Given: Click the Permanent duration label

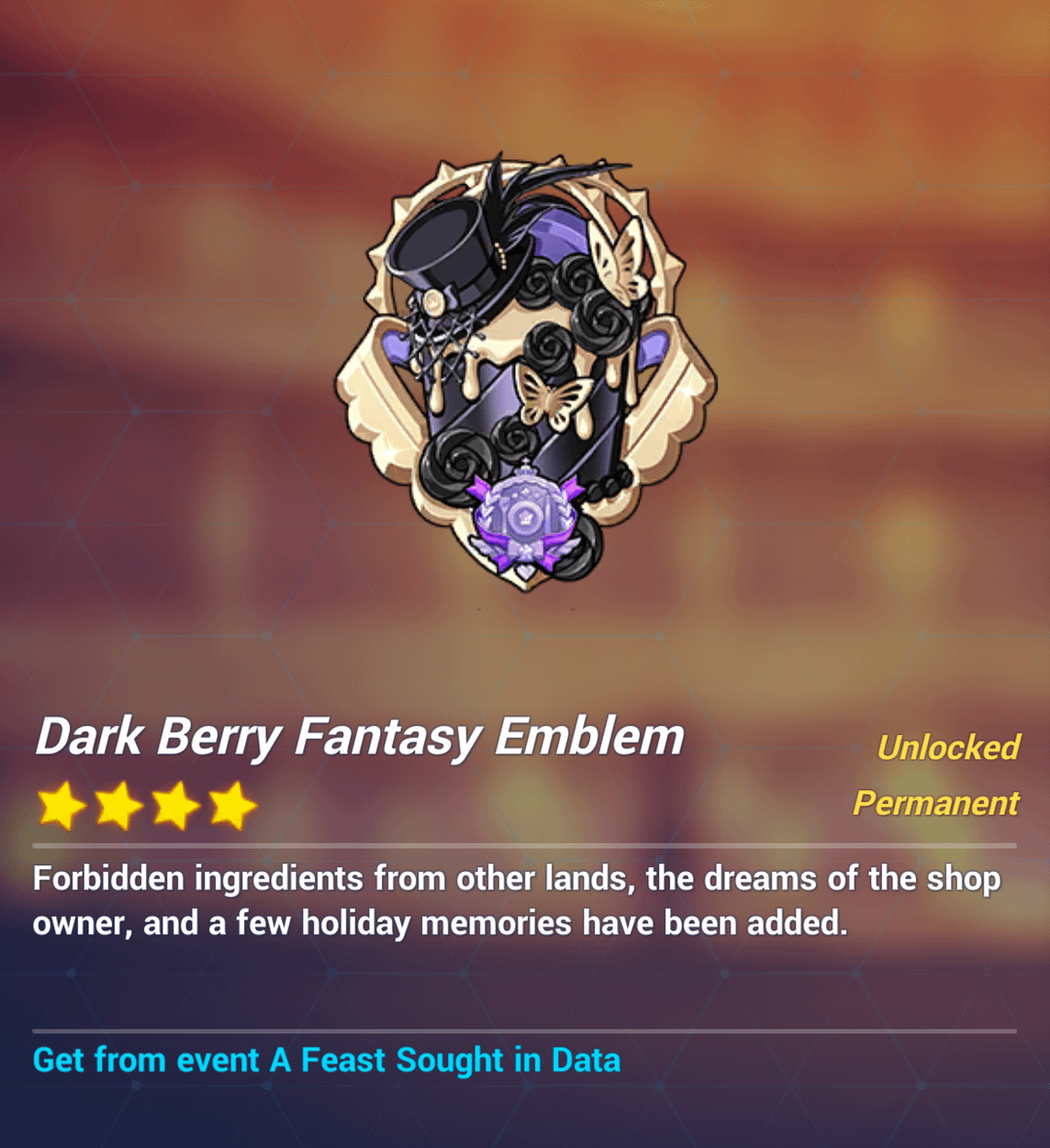Looking at the screenshot, I should (x=936, y=804).
